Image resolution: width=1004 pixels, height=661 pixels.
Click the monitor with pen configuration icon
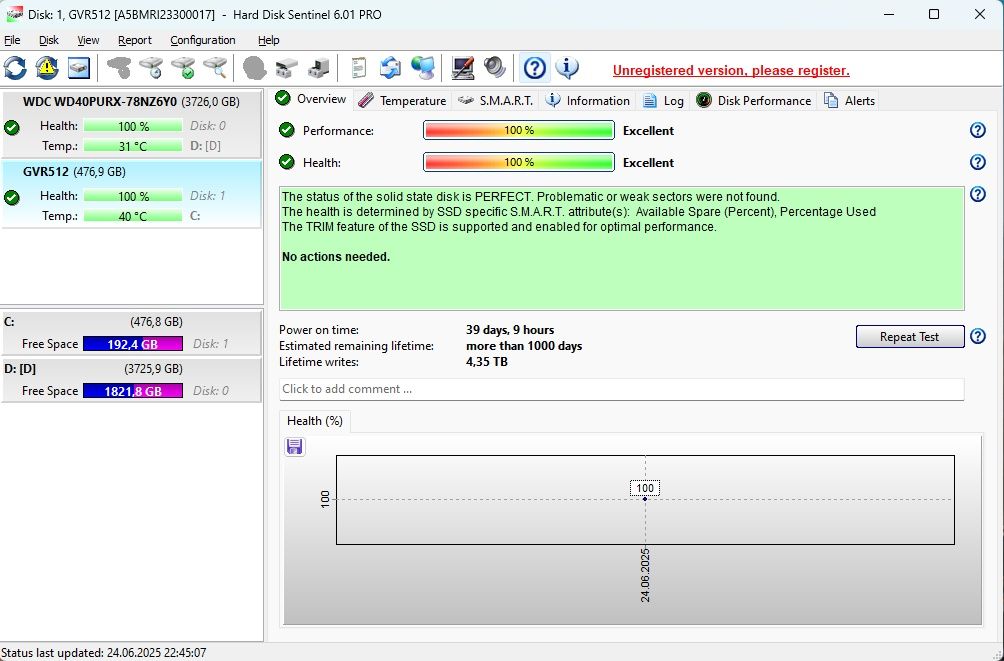click(462, 67)
